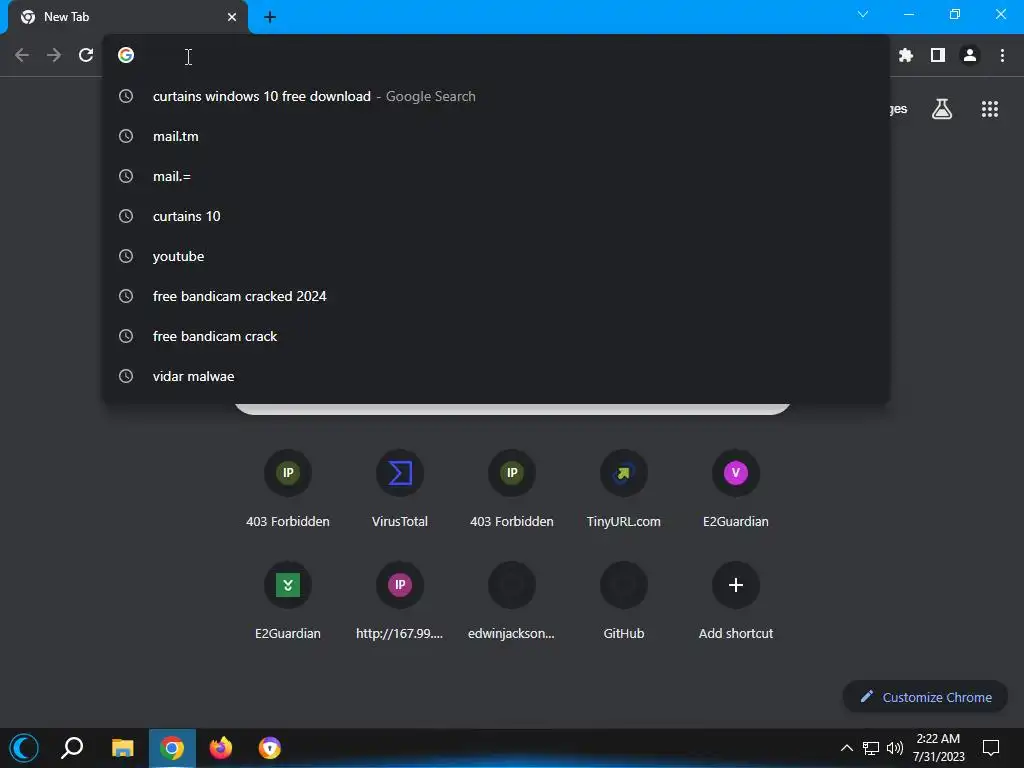Click the volume speaker tray icon
This screenshot has height=768, width=1024.
[895, 748]
